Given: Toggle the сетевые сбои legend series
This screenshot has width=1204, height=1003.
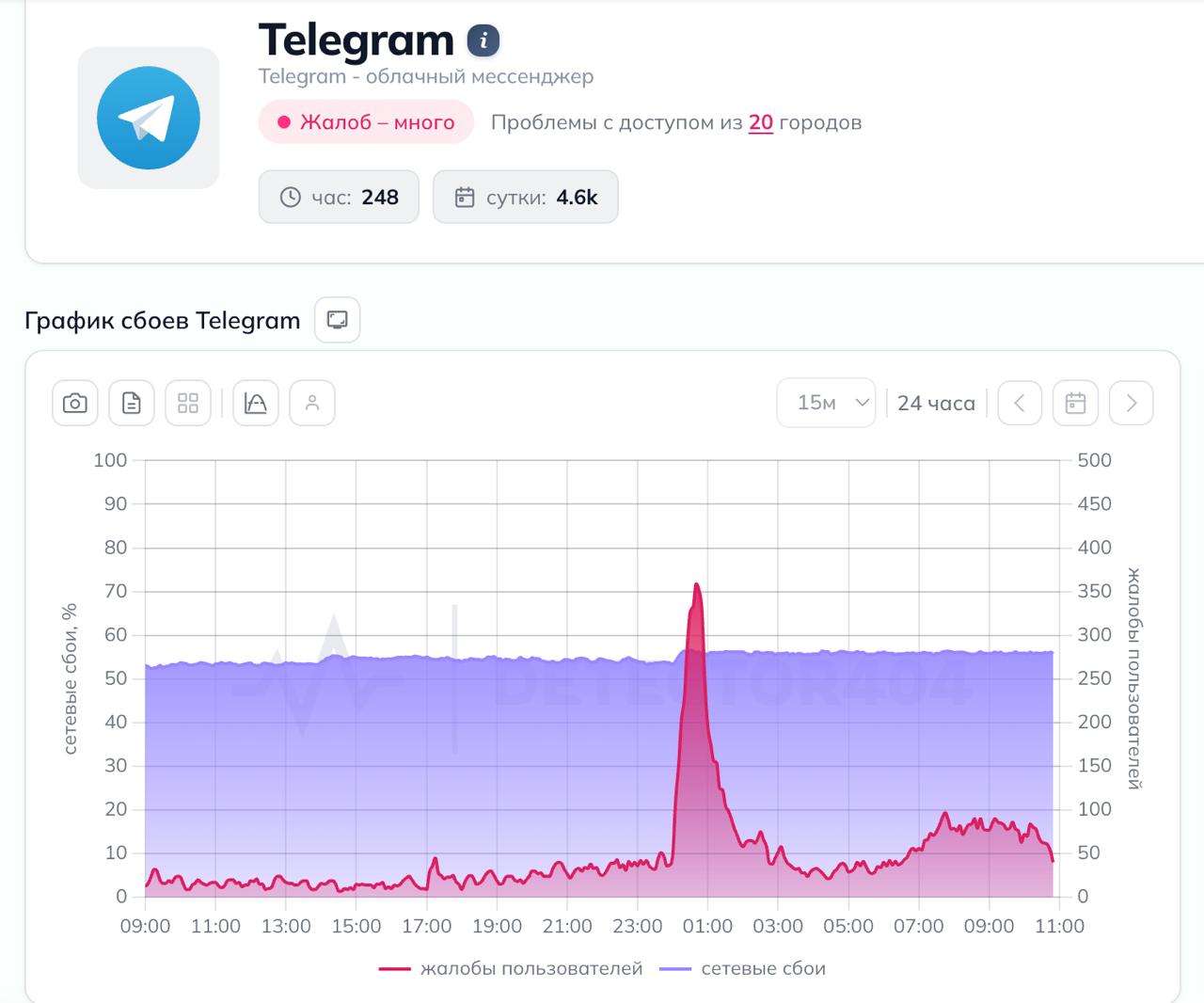Looking at the screenshot, I should tap(743, 968).
